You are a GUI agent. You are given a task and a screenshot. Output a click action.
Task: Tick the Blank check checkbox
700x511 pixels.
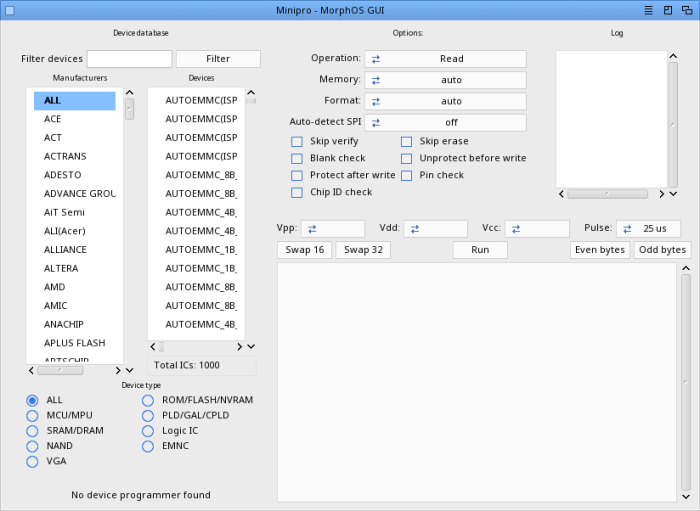click(297, 158)
